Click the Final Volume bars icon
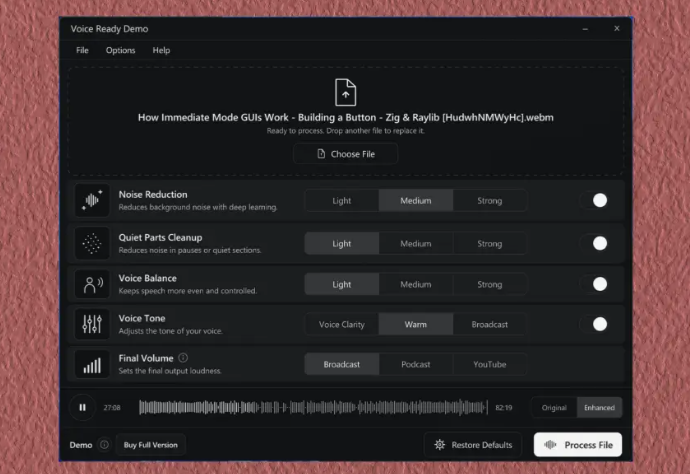This screenshot has height=474, width=690. (92, 364)
